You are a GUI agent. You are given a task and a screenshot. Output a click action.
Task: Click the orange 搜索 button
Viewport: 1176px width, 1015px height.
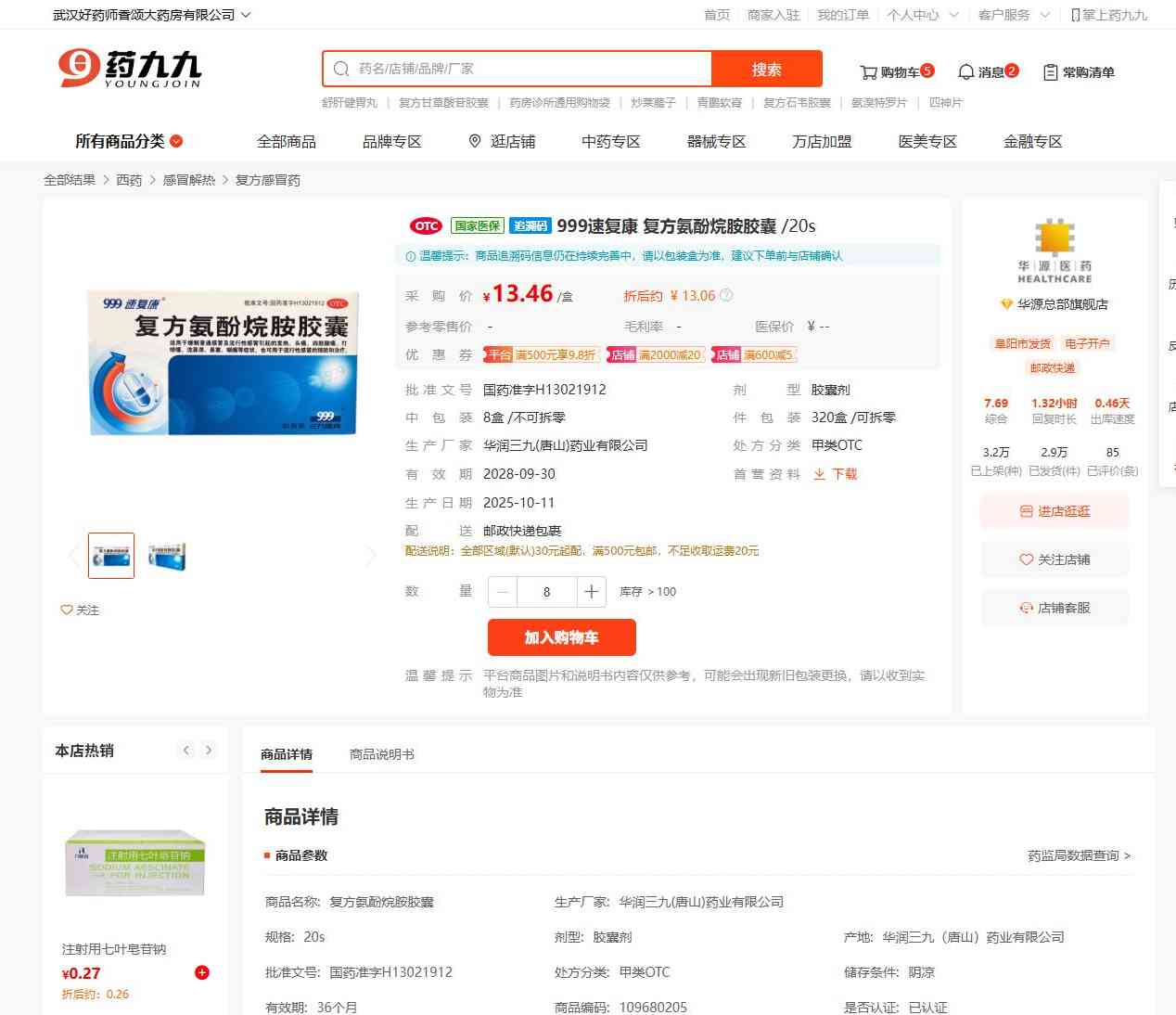766,69
